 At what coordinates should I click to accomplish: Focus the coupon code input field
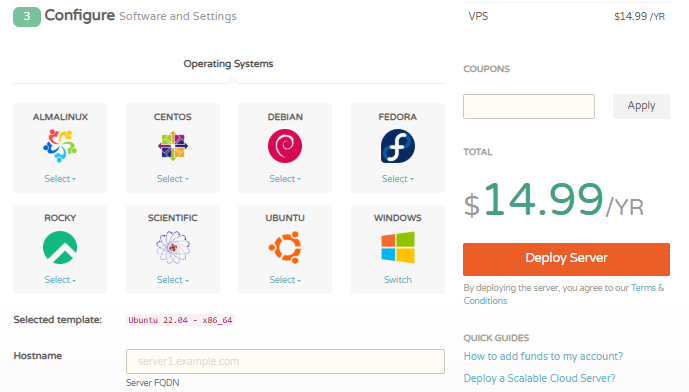[x=529, y=106]
